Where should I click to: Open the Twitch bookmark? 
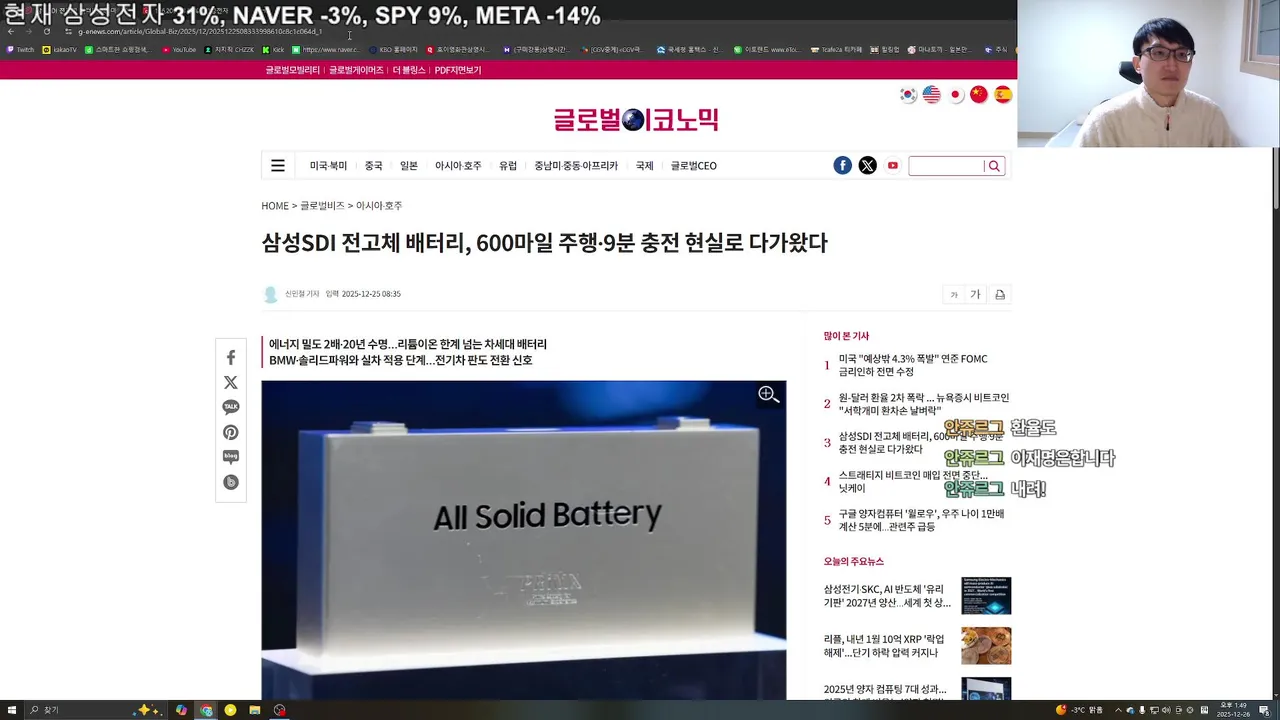pos(20,49)
